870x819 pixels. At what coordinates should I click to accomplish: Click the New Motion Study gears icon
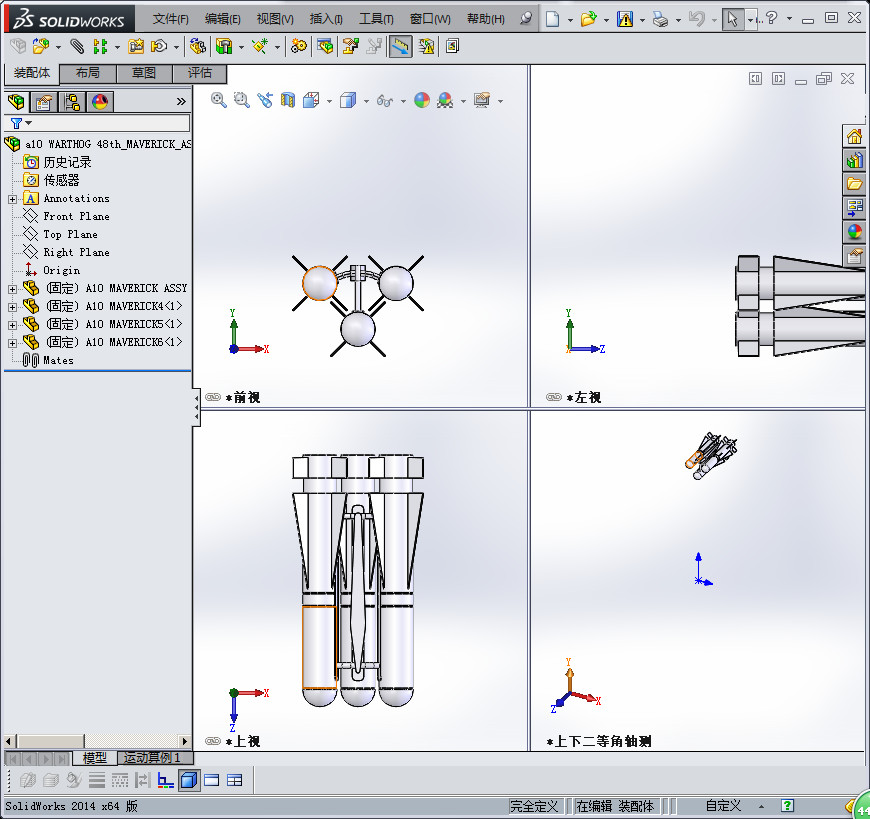tap(299, 46)
